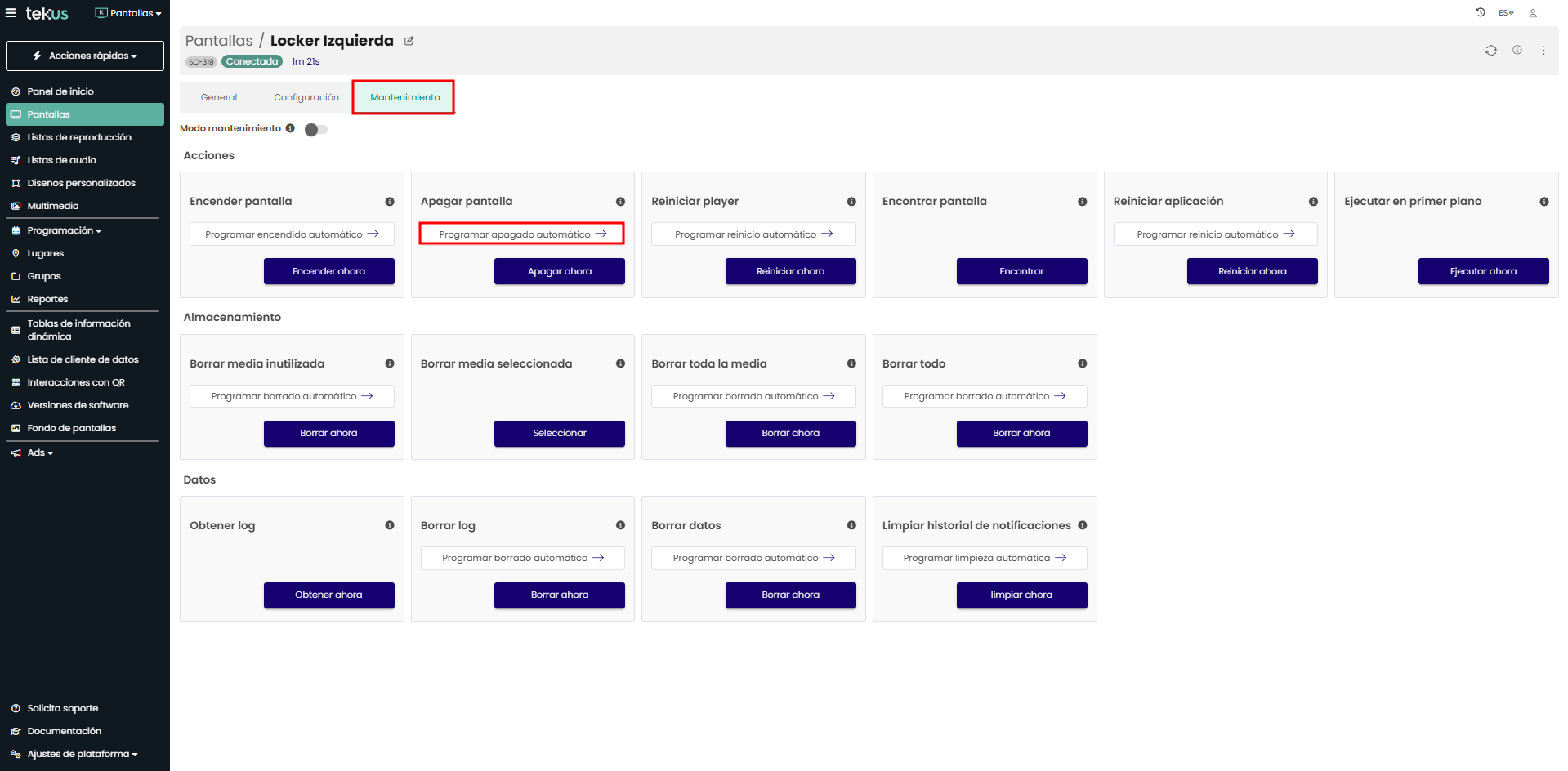The height and width of the screenshot is (771, 1568).
Task: Click Programar apagado automático link
Action: [x=522, y=234]
